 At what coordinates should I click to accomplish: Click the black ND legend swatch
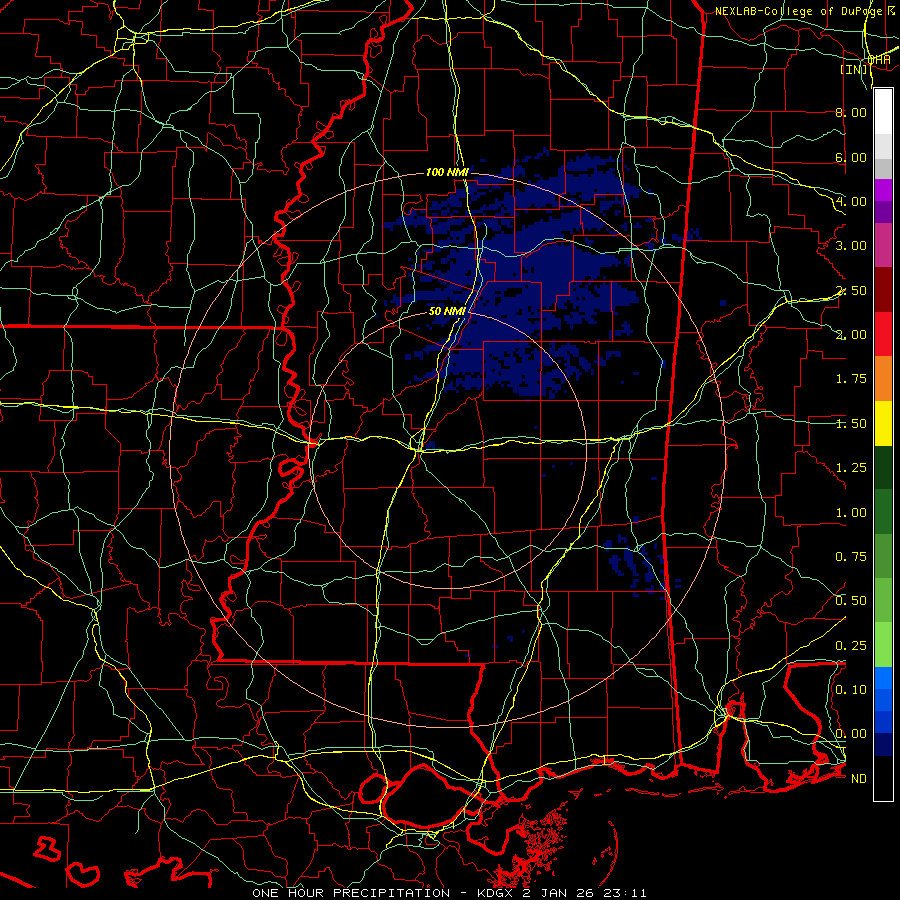tap(883, 778)
